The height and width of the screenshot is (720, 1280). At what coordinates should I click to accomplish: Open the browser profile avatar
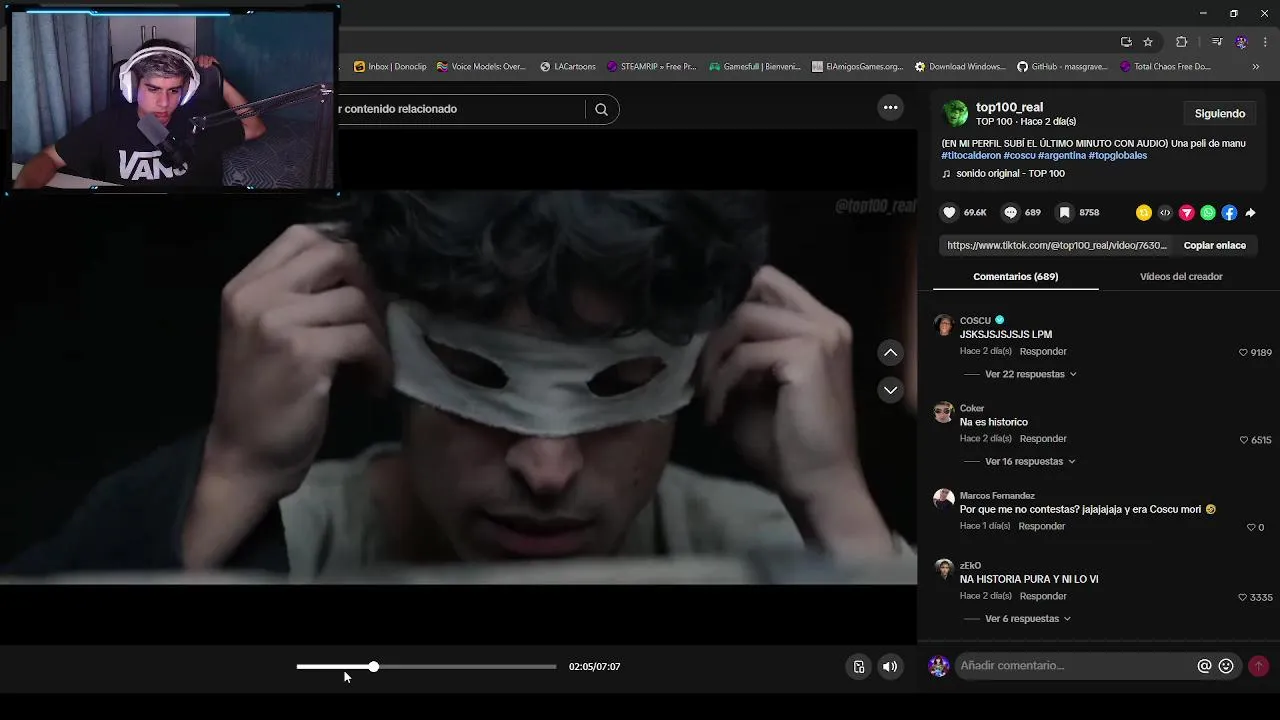(x=1241, y=42)
